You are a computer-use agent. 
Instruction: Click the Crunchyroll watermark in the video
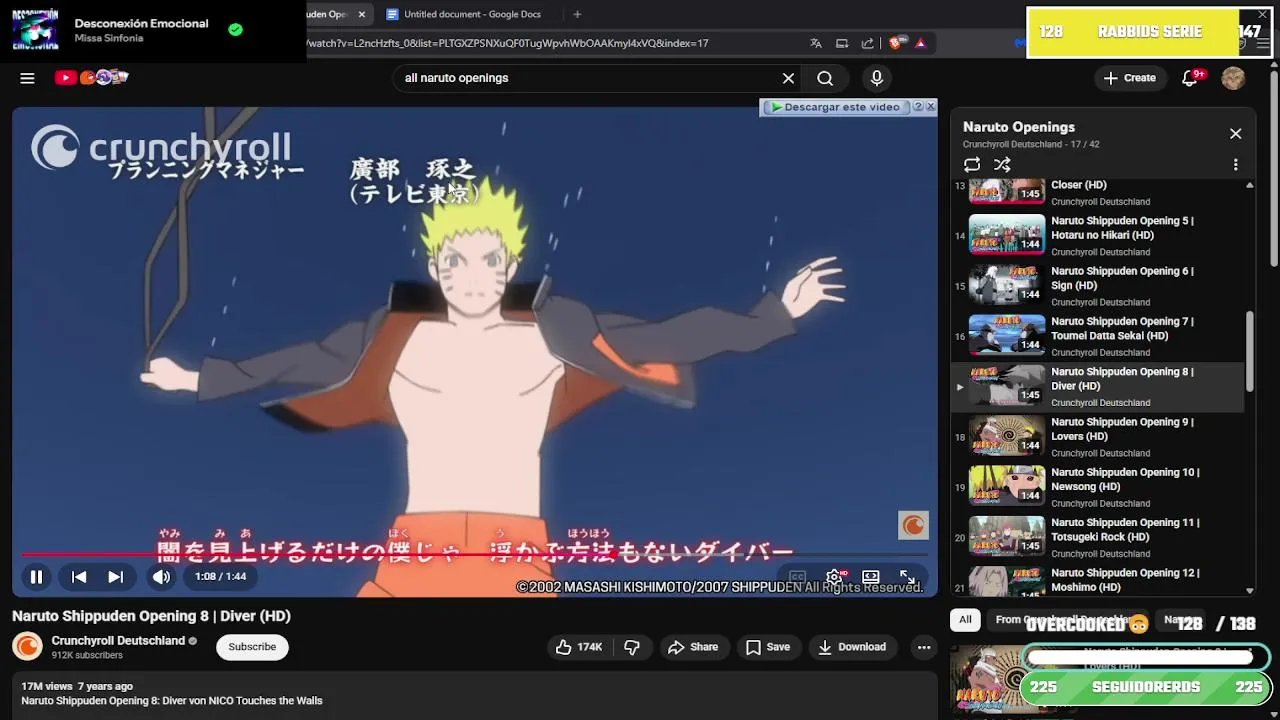point(913,525)
